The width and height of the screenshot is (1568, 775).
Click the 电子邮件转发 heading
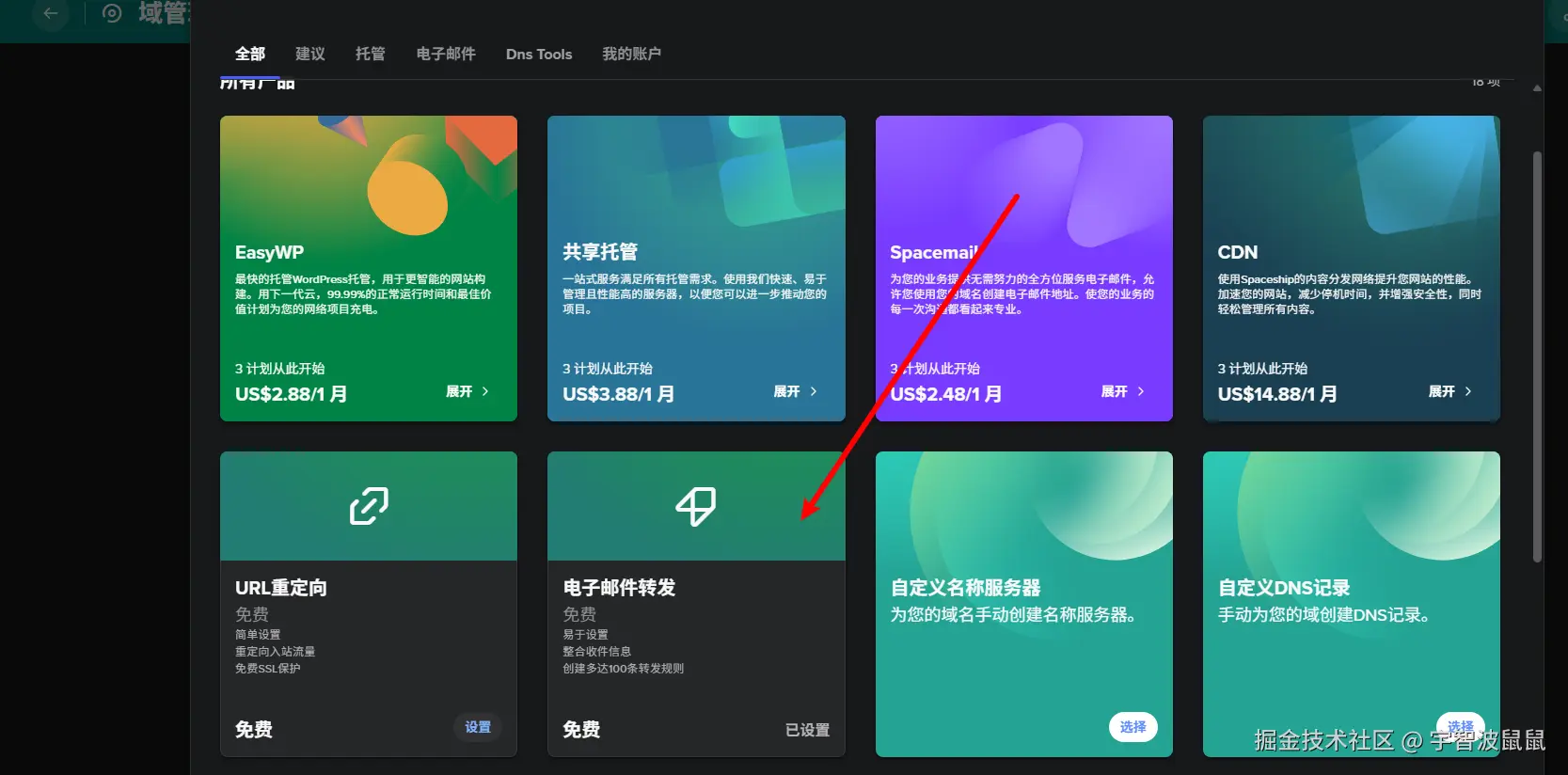[x=619, y=588]
